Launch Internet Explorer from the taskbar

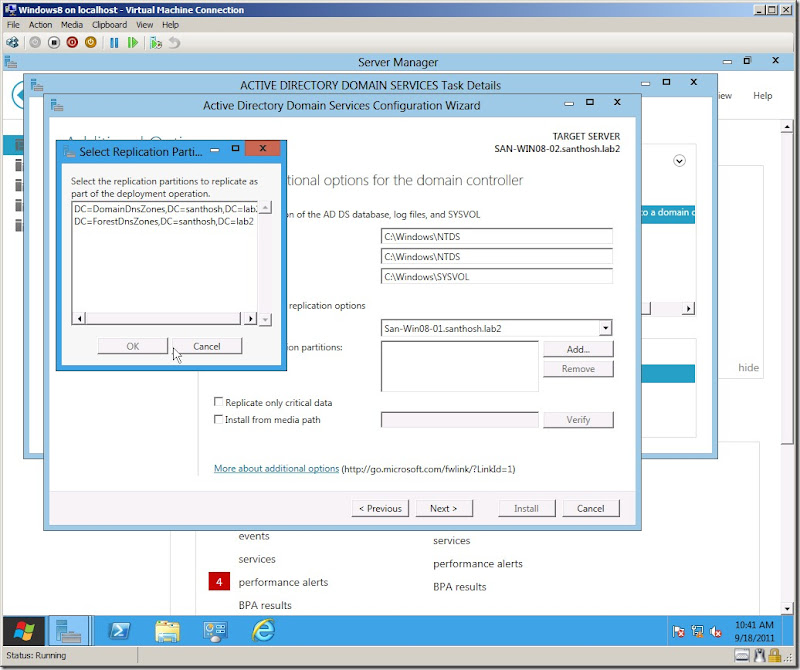point(264,630)
